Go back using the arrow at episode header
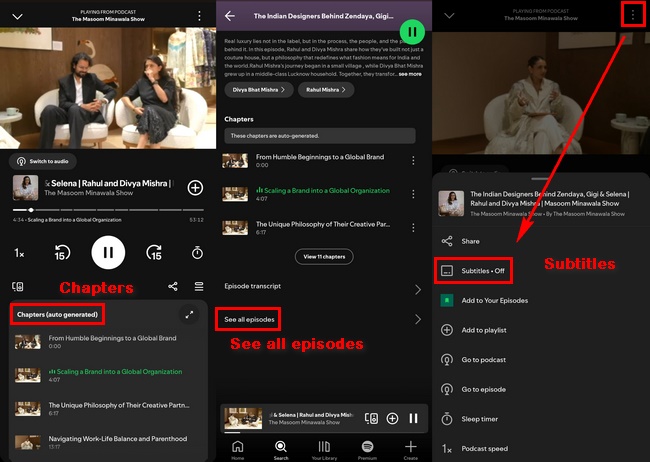Screen dimensions: 650x462 coord(230,16)
